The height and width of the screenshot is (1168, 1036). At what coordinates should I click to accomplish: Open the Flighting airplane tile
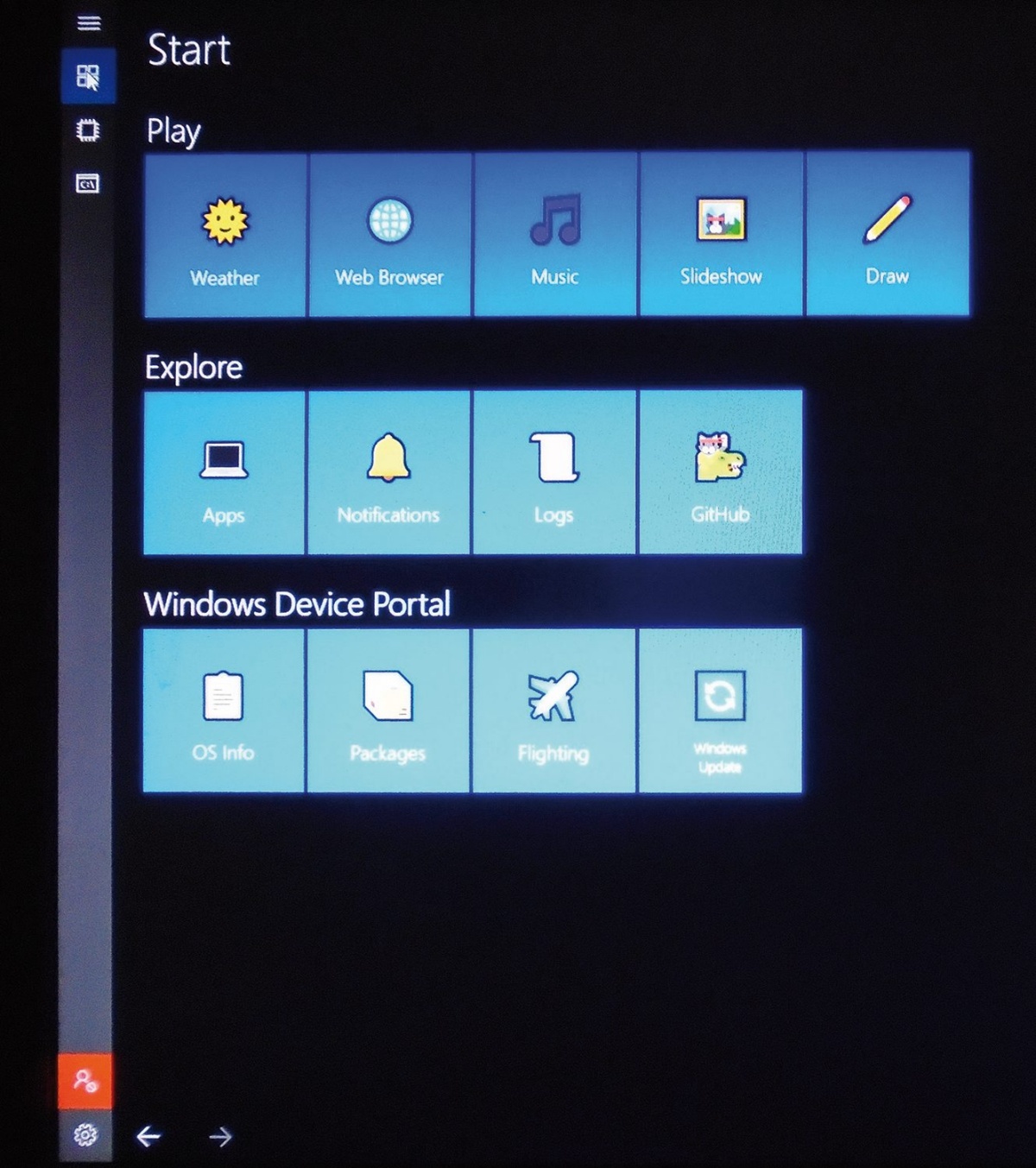click(553, 710)
